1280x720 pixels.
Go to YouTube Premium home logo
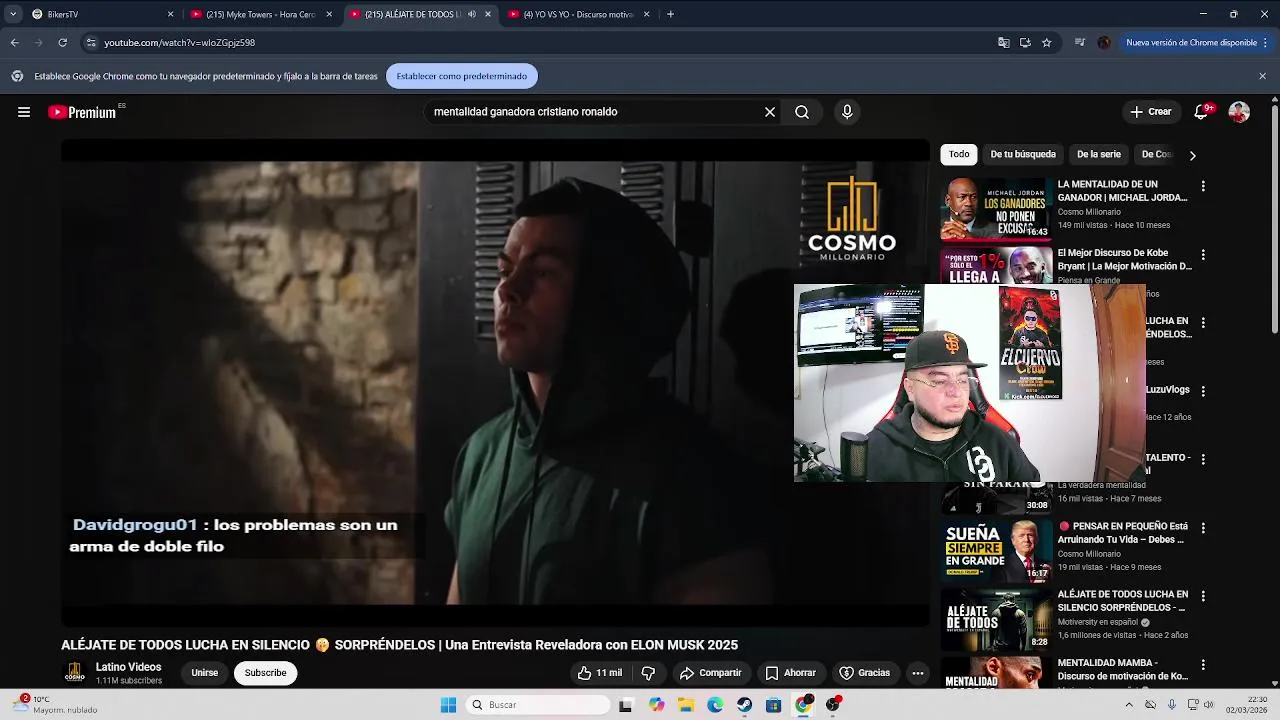click(x=82, y=112)
